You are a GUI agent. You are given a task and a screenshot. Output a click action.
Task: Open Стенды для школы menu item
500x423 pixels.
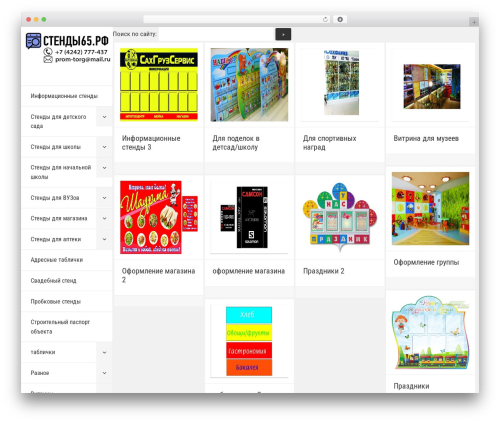click(x=56, y=147)
